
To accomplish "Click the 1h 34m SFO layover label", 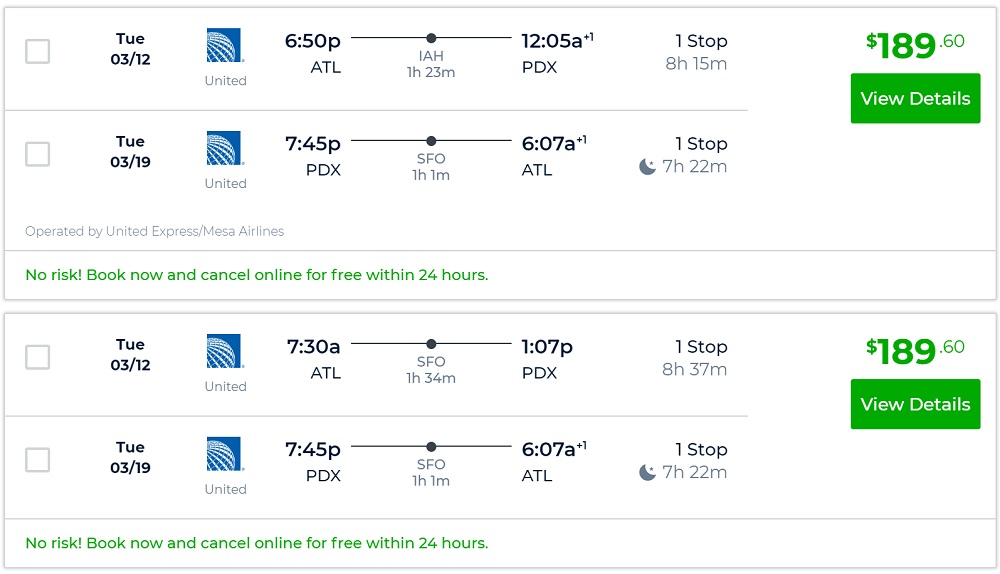I will click(x=431, y=378).
